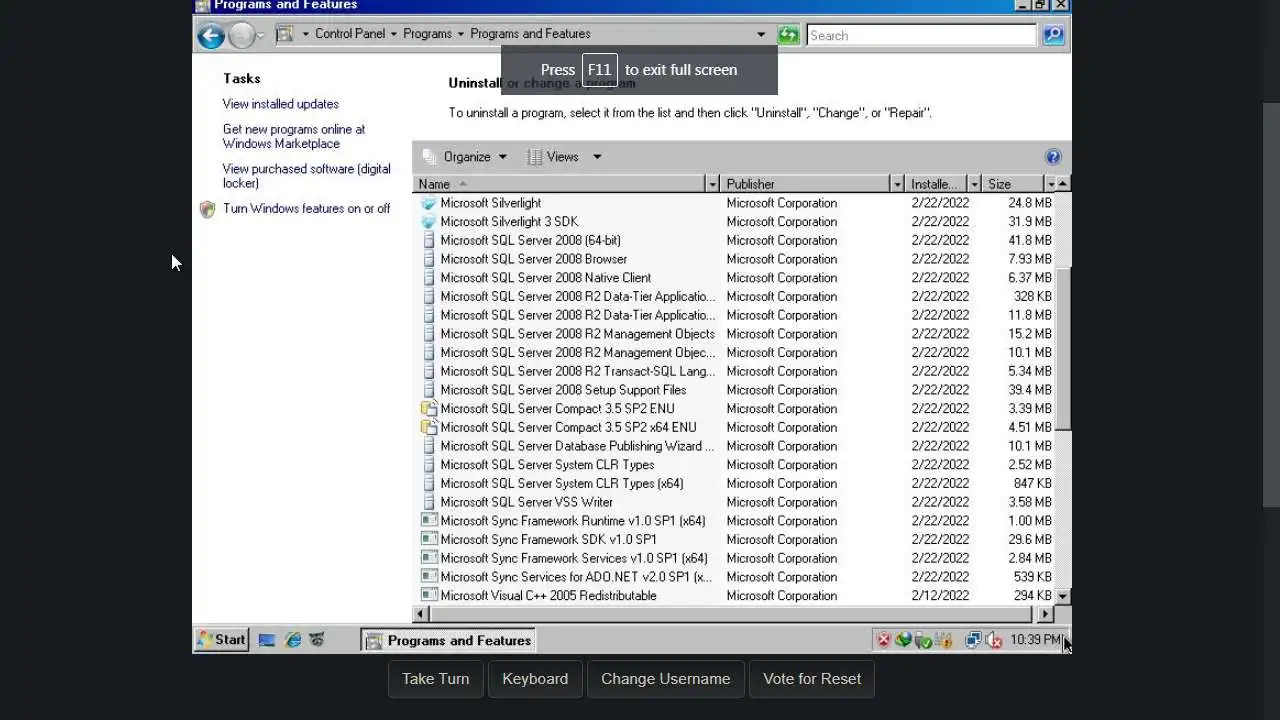The image size is (1280, 720).
Task: Sort by the Name column header
Action: click(x=559, y=184)
